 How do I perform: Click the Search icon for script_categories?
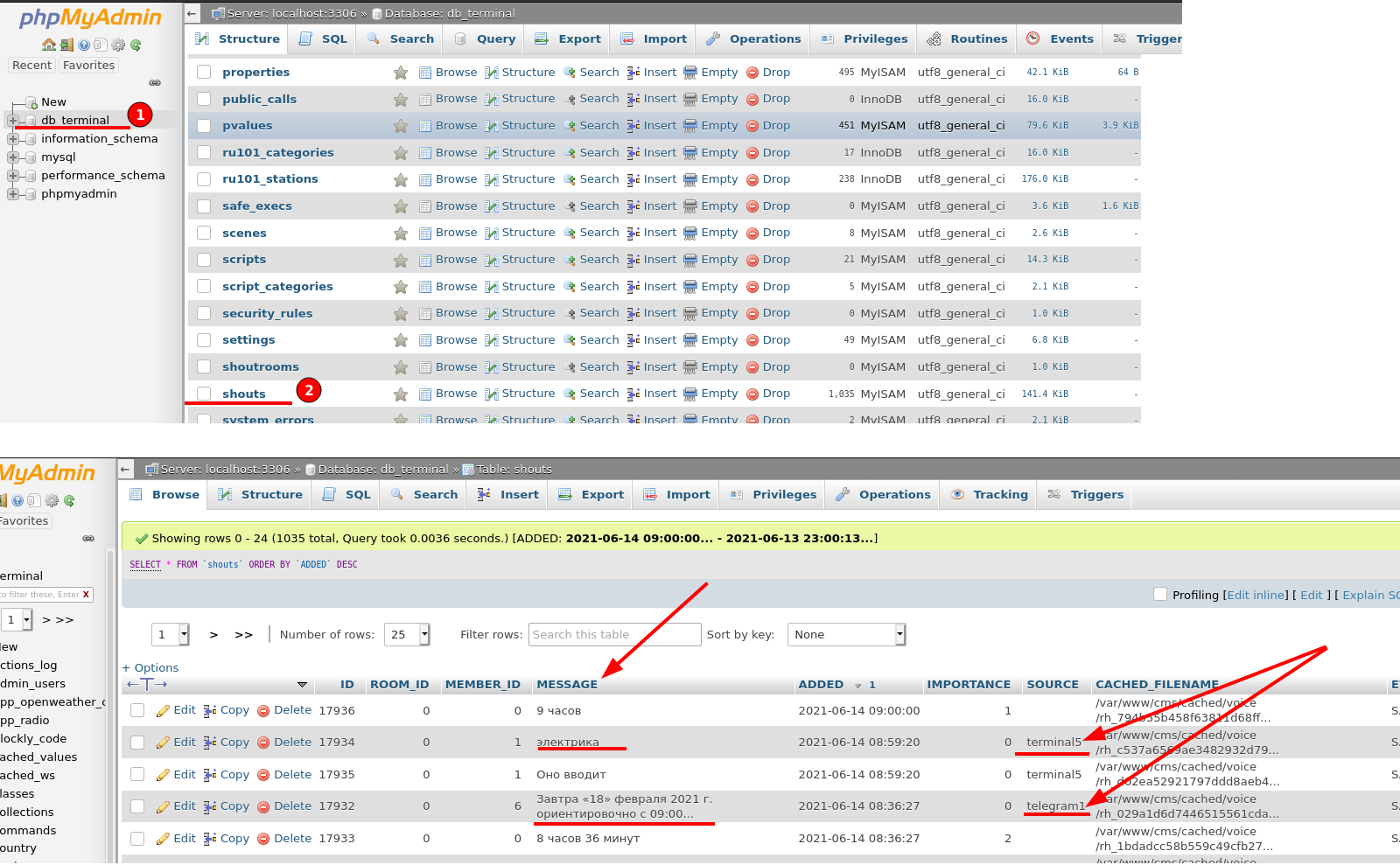570,287
